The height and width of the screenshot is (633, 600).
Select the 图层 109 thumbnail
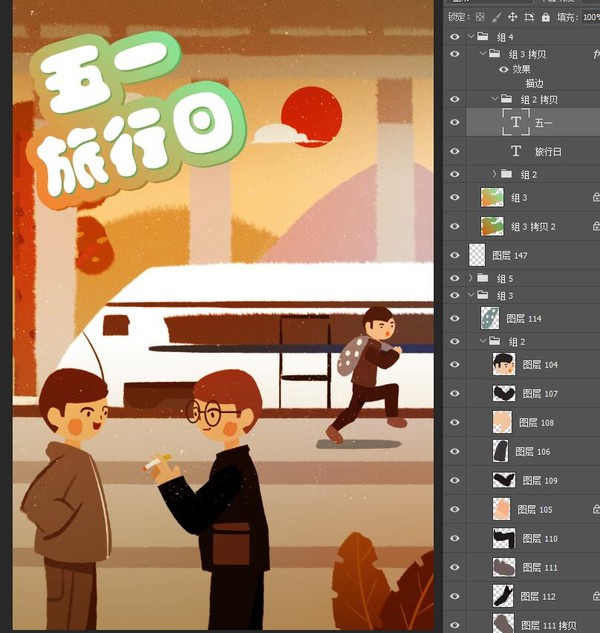(x=504, y=480)
